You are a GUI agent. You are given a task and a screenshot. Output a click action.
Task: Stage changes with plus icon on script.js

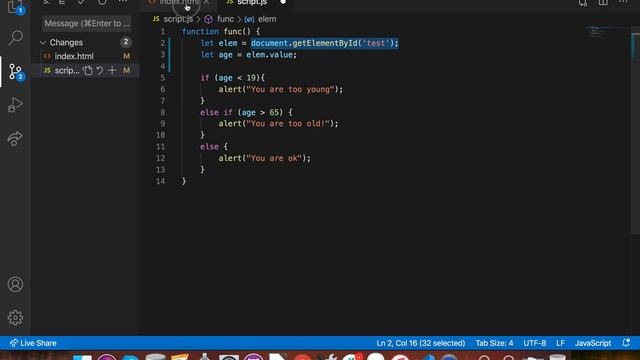click(x=112, y=70)
